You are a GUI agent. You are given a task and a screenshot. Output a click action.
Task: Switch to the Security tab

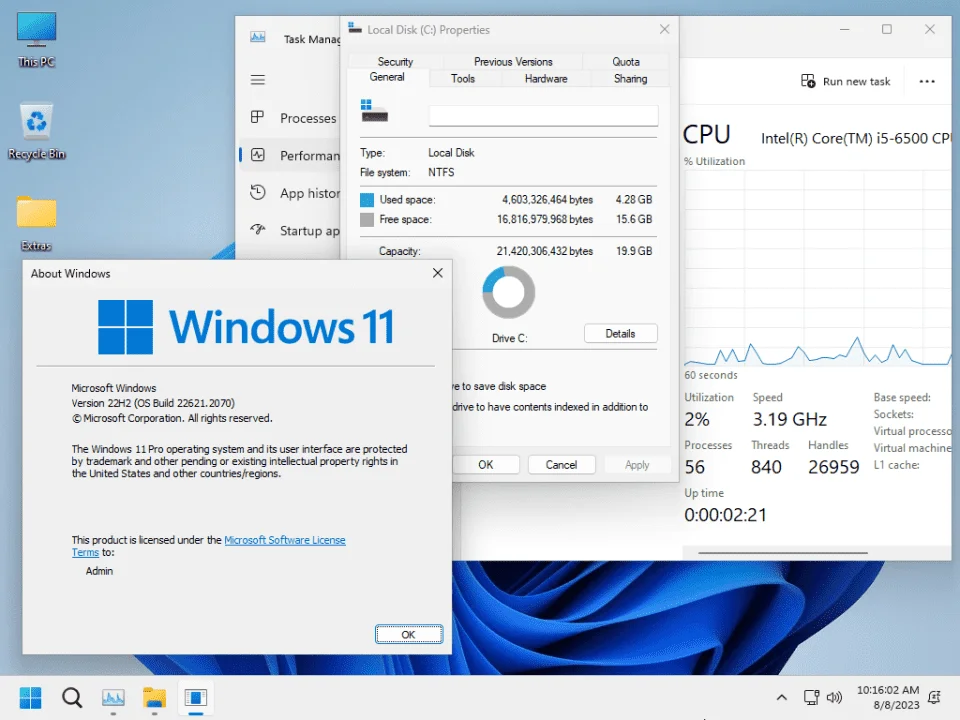[395, 62]
